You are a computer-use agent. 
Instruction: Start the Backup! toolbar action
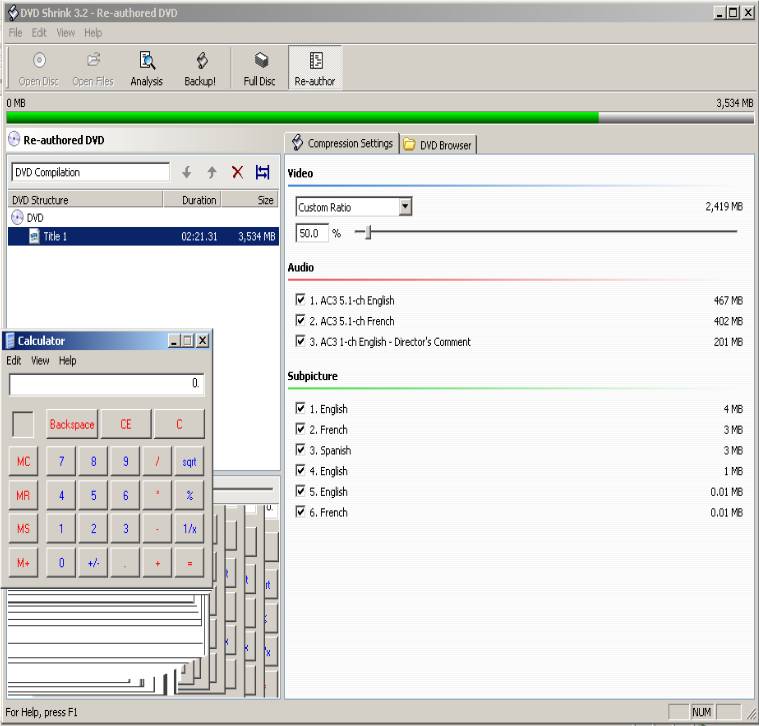(x=200, y=68)
